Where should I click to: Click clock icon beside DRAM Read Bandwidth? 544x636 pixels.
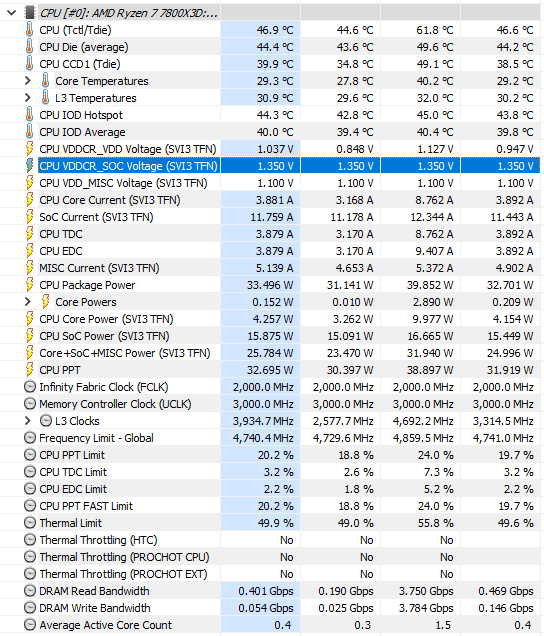pyautogui.click(x=30, y=591)
